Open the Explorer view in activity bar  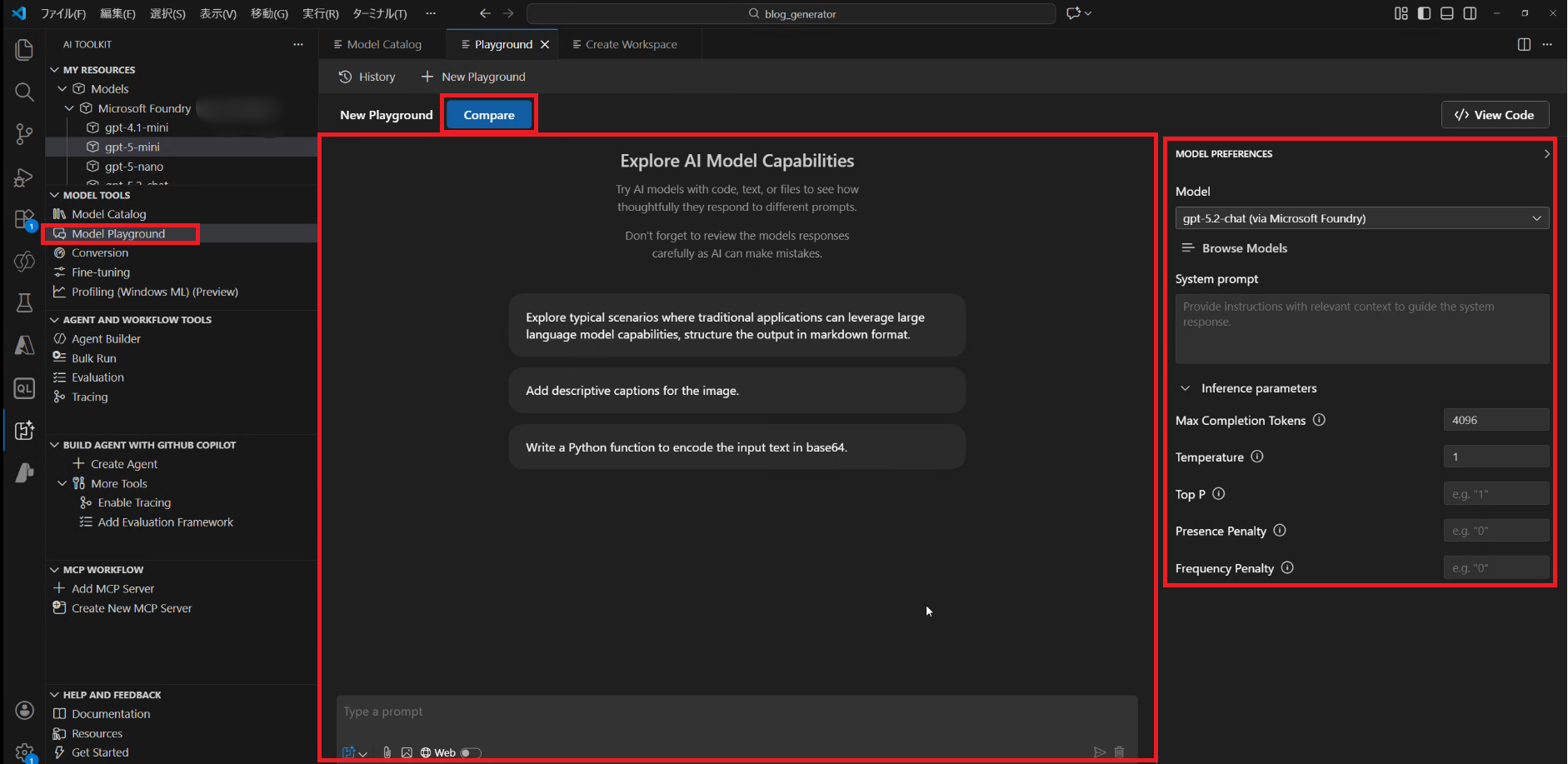click(x=24, y=50)
